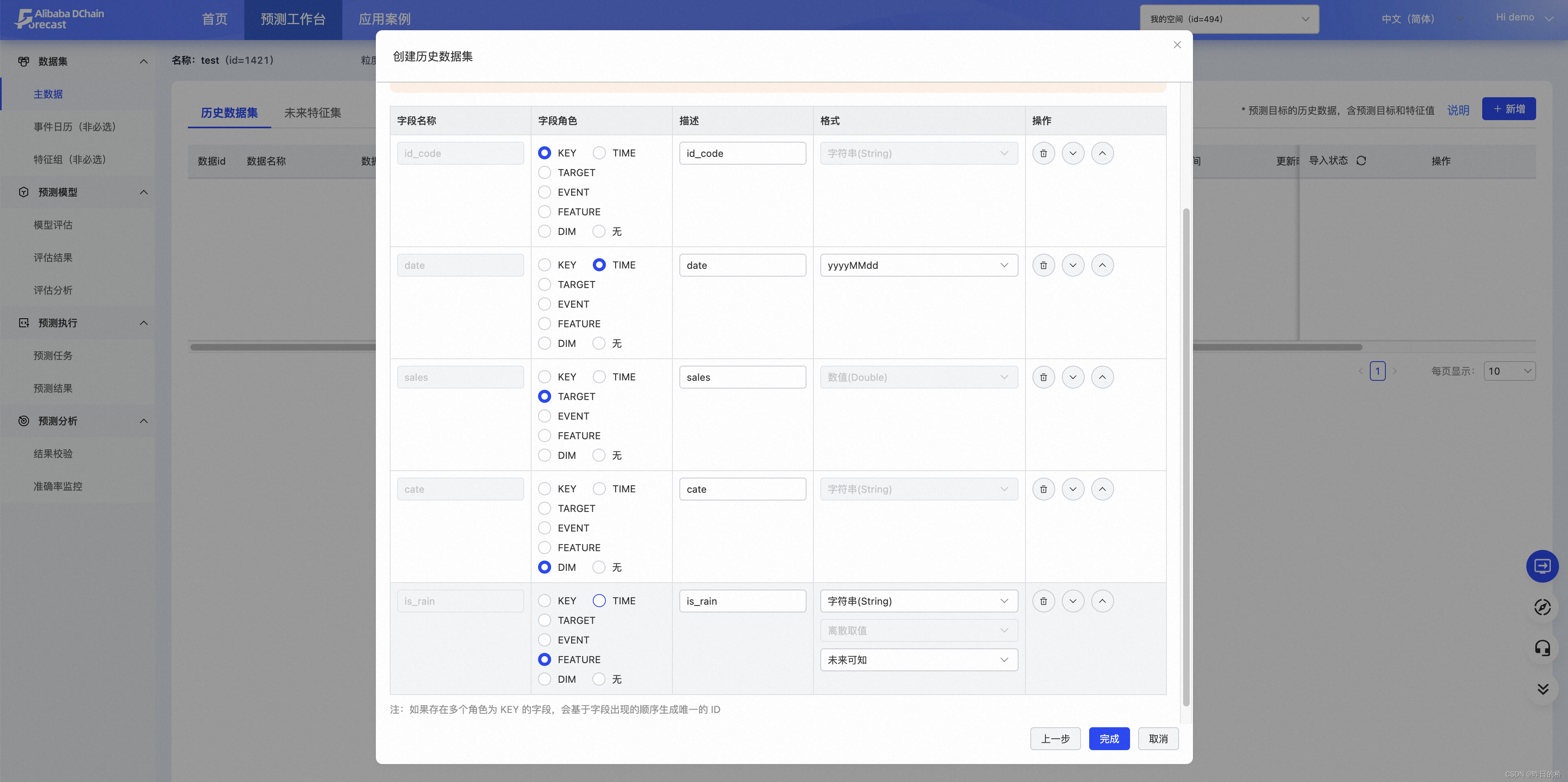Open the Hi demo user menu
1568x782 pixels.
point(1524,18)
